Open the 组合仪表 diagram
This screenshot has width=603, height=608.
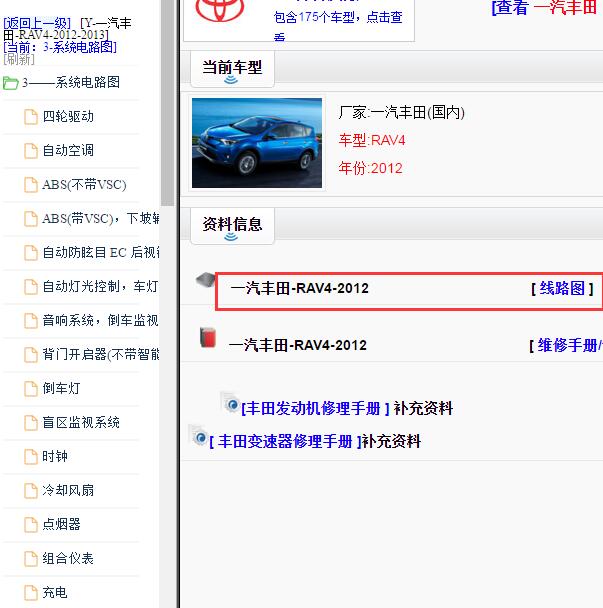[x=68, y=559]
